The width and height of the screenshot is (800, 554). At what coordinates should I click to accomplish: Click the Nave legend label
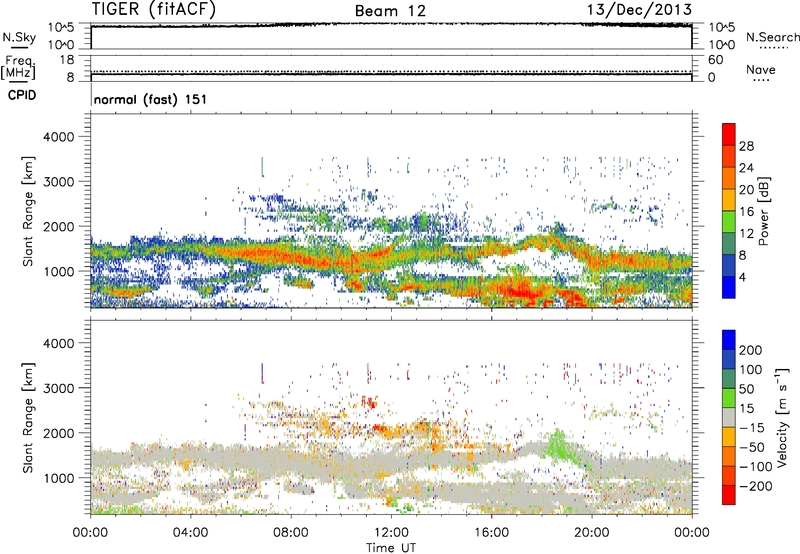761,69
